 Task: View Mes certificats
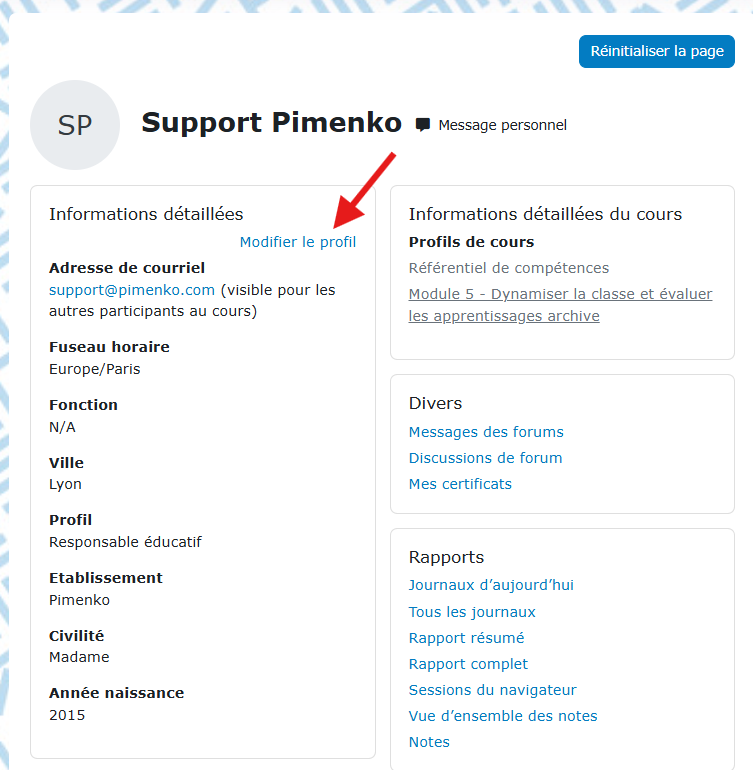(460, 484)
